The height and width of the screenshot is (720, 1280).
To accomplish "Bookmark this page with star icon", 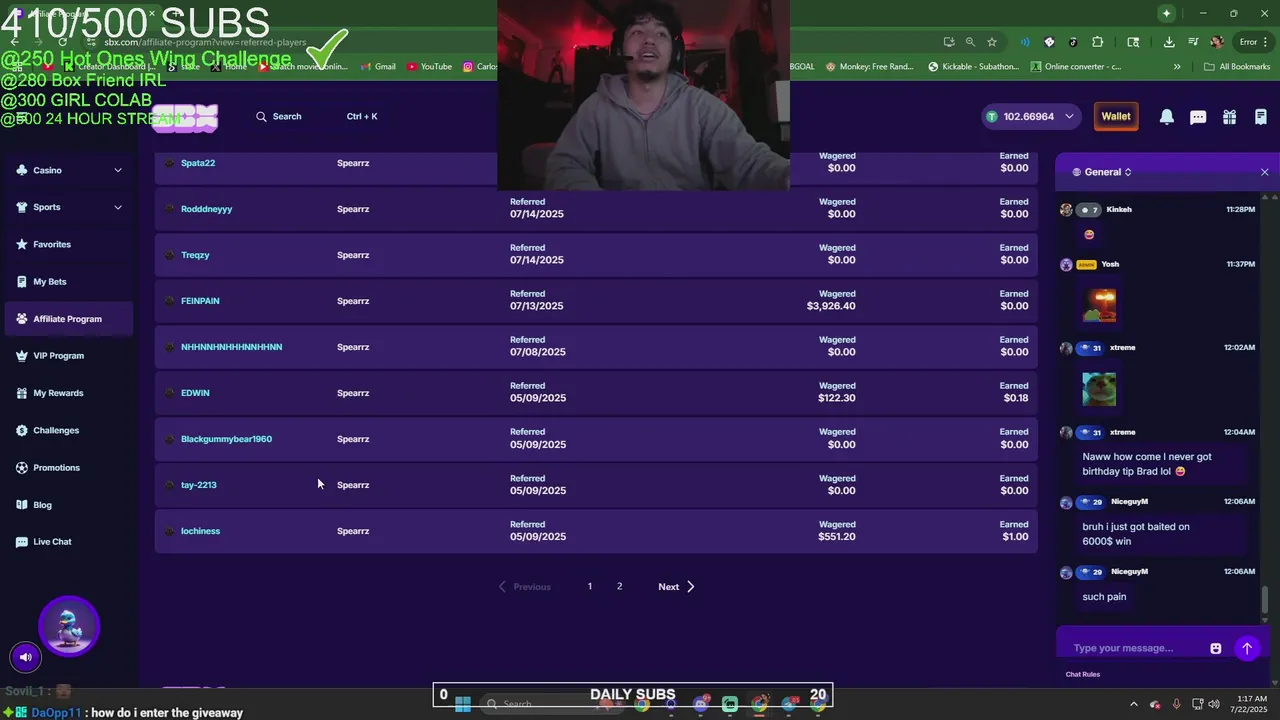I will 991,42.
